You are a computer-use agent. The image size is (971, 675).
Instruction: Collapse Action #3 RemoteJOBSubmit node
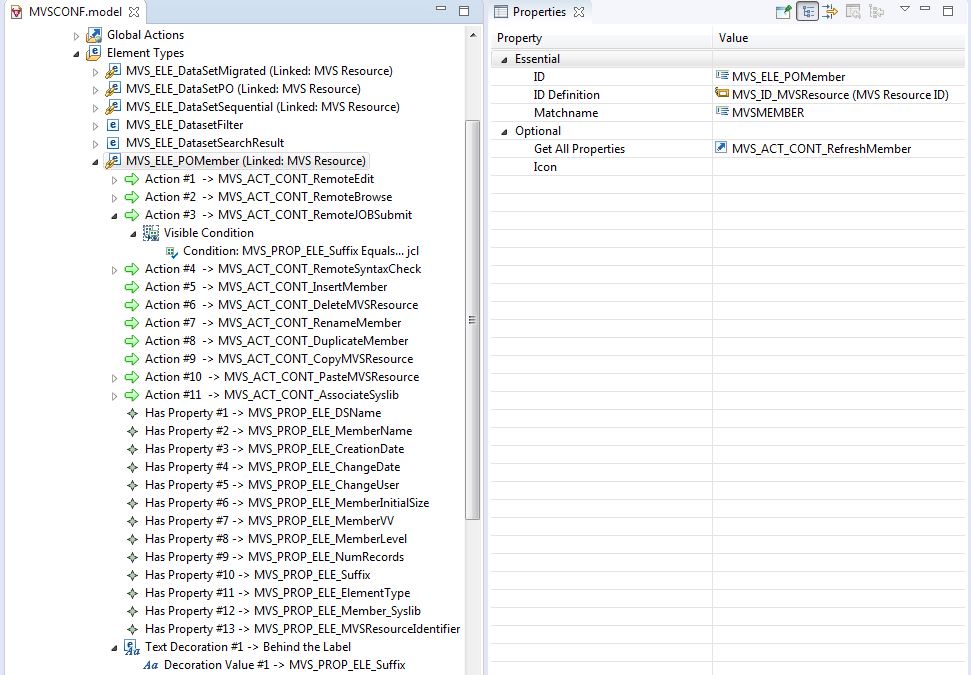click(115, 215)
